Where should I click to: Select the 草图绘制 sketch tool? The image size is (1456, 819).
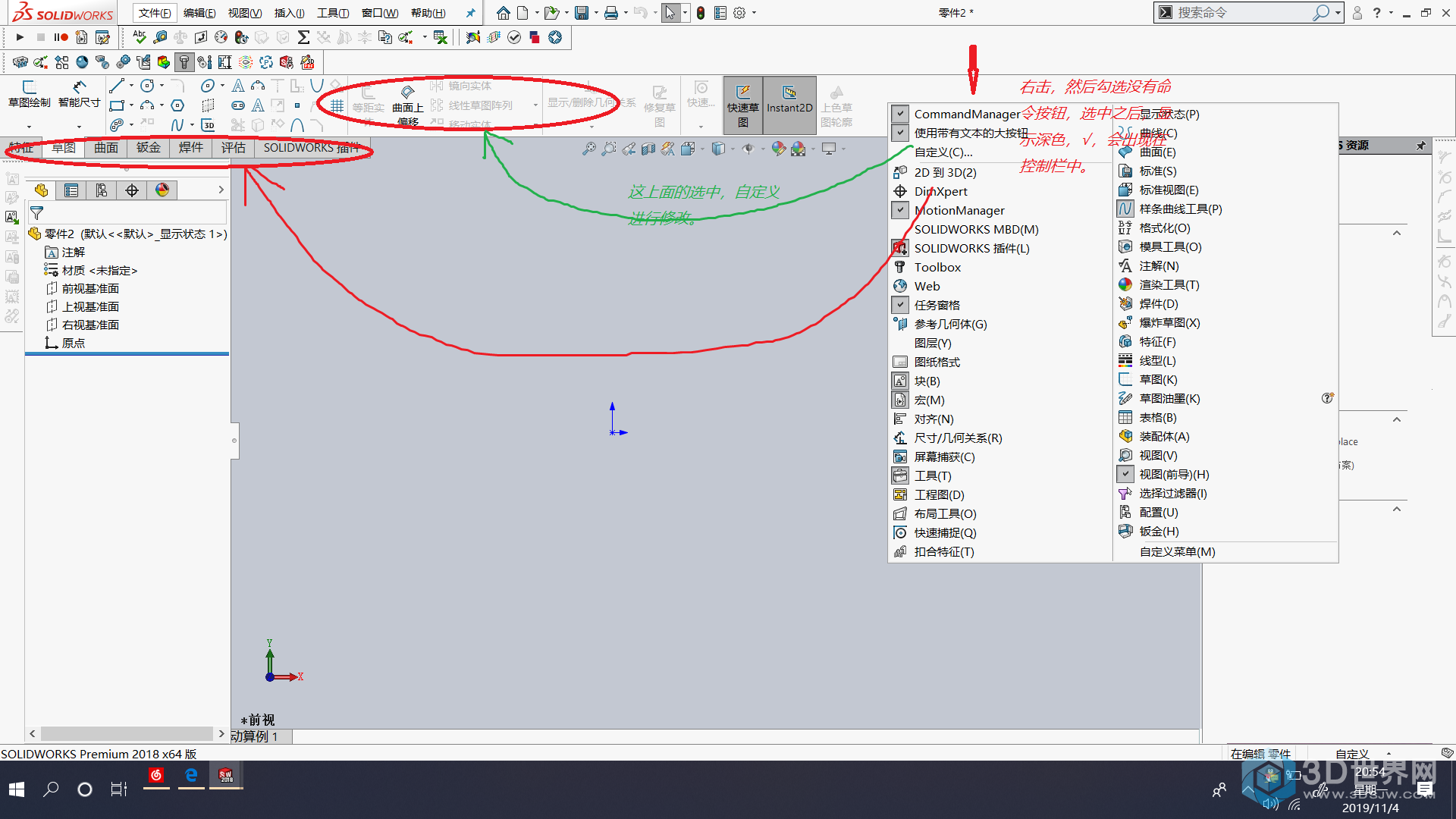pyautogui.click(x=30, y=94)
